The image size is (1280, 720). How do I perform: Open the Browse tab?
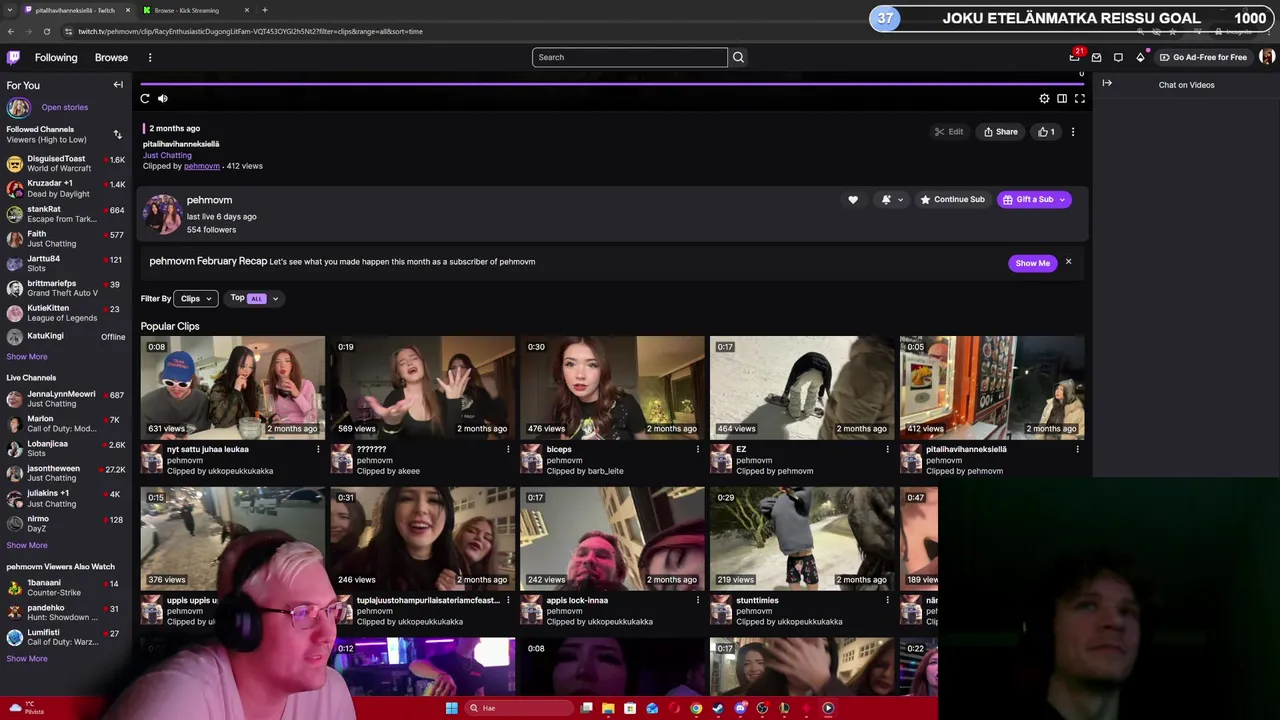click(111, 57)
